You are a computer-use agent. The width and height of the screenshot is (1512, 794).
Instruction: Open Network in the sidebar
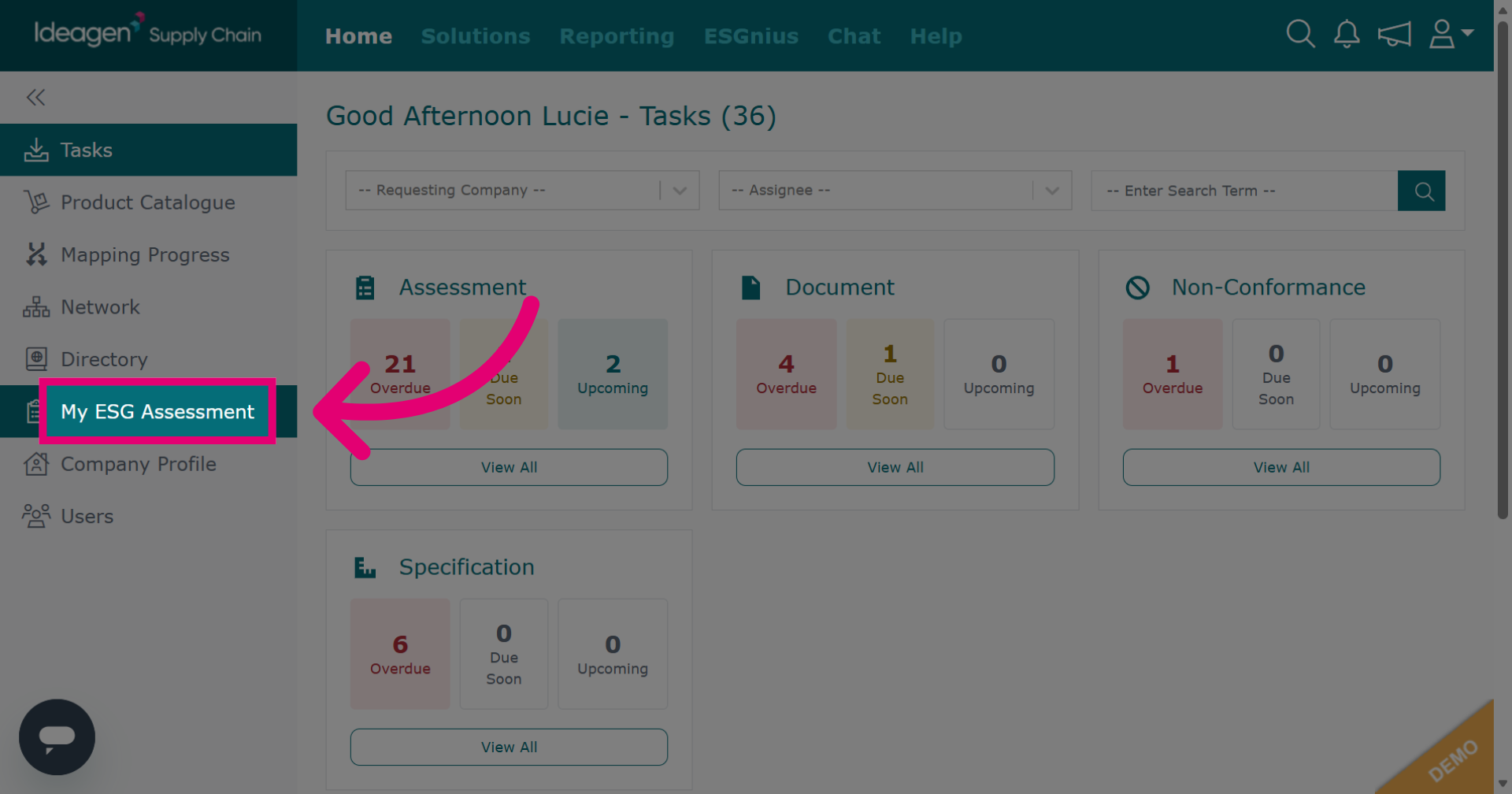pyautogui.click(x=148, y=307)
